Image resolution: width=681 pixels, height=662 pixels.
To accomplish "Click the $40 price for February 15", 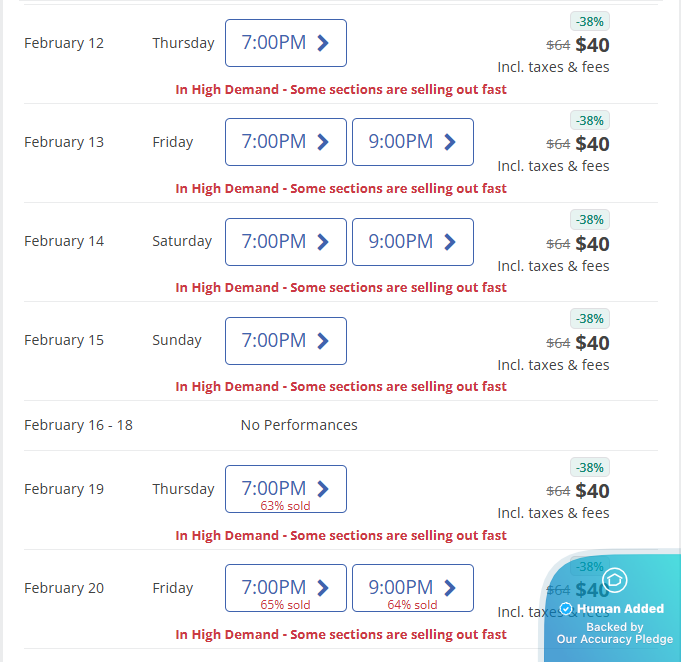I will 592,343.
